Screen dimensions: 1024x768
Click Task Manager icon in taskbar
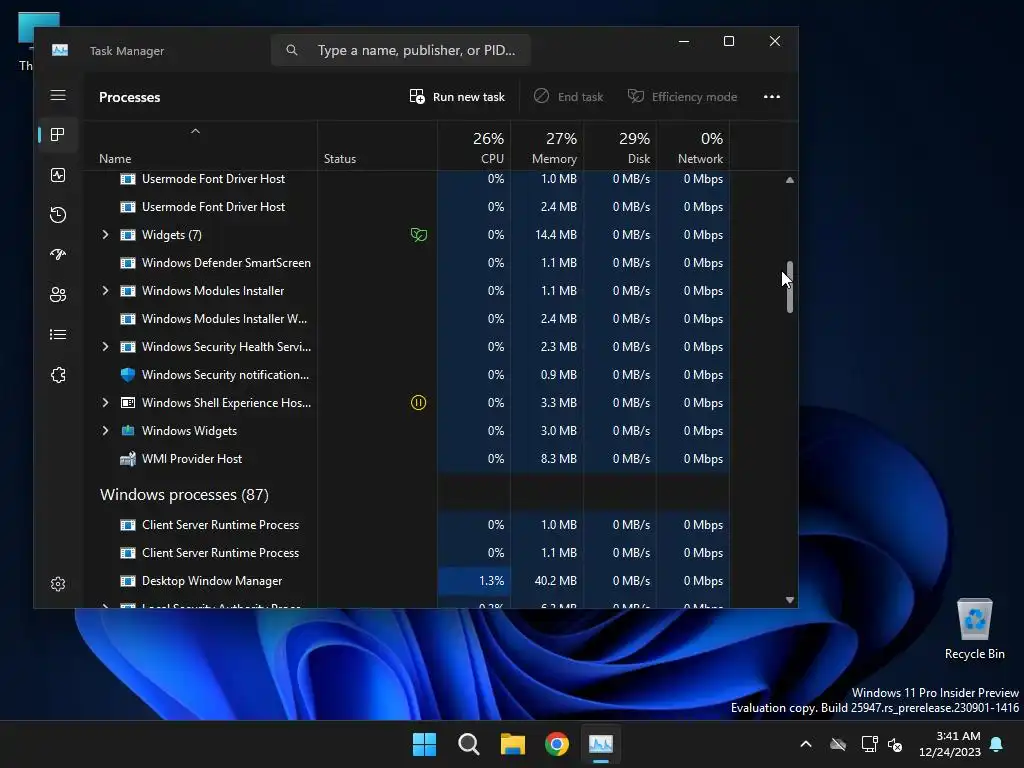[601, 744]
